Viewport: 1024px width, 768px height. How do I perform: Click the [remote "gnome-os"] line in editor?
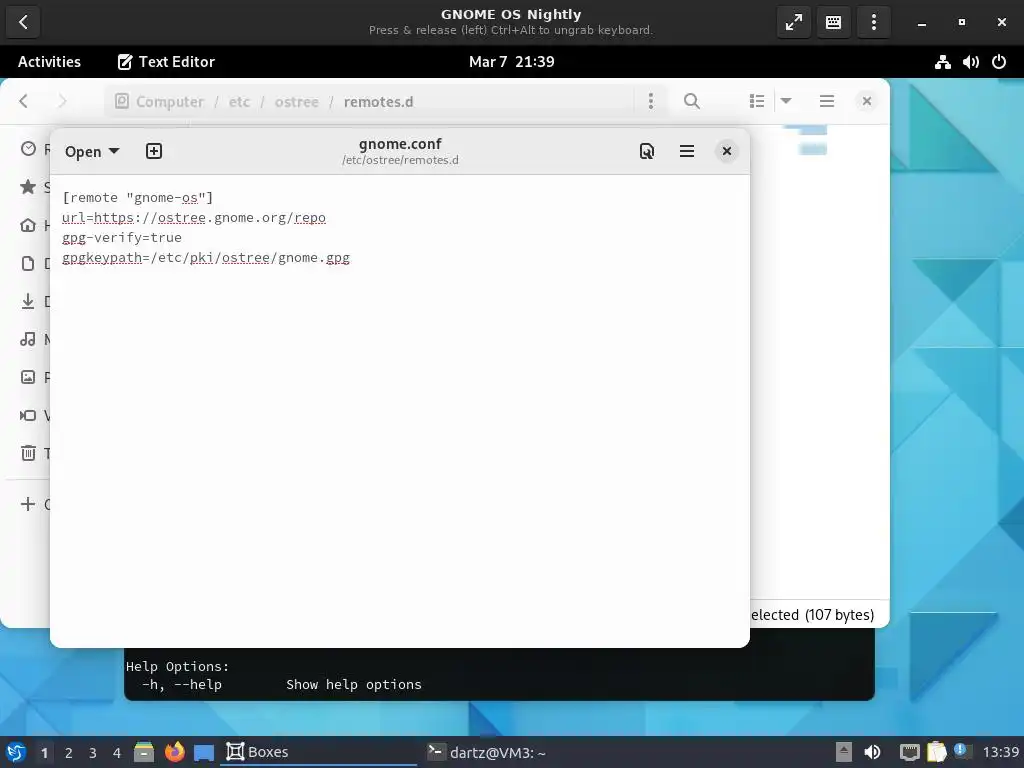138,197
